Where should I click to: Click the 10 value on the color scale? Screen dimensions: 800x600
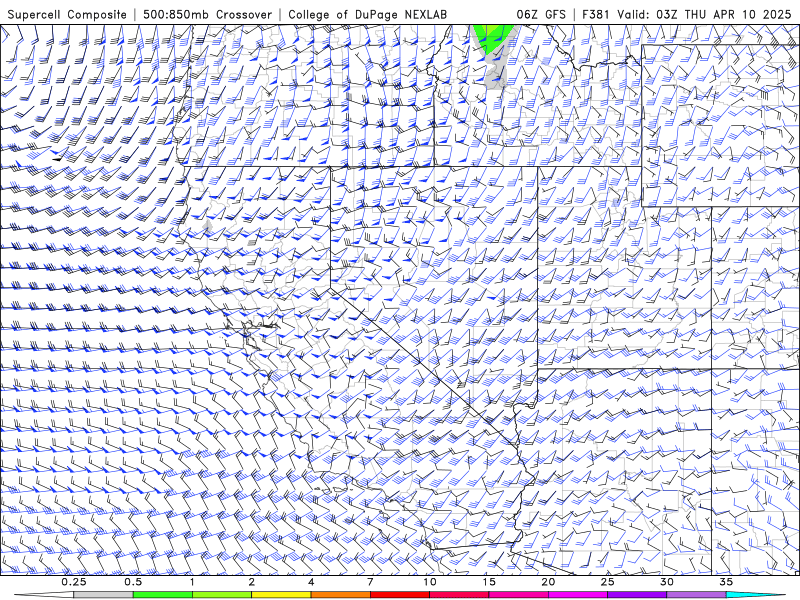(430, 582)
